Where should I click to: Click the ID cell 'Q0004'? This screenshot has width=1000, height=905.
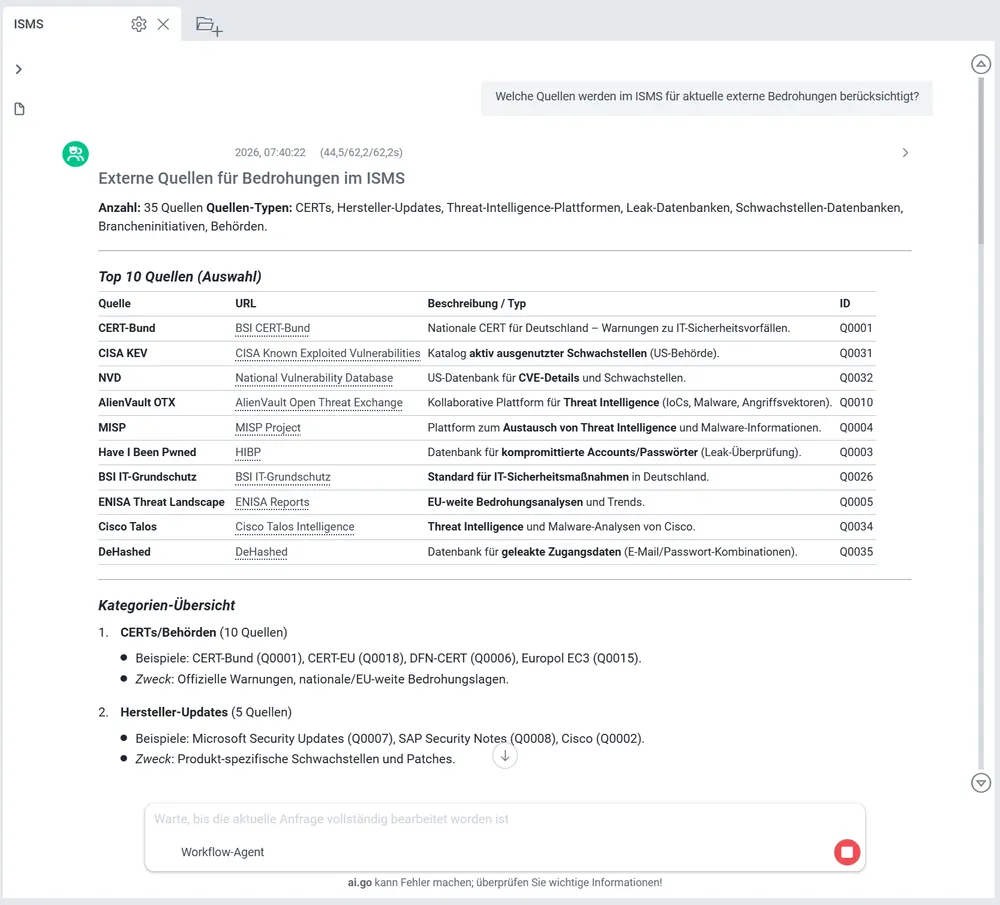(855, 427)
